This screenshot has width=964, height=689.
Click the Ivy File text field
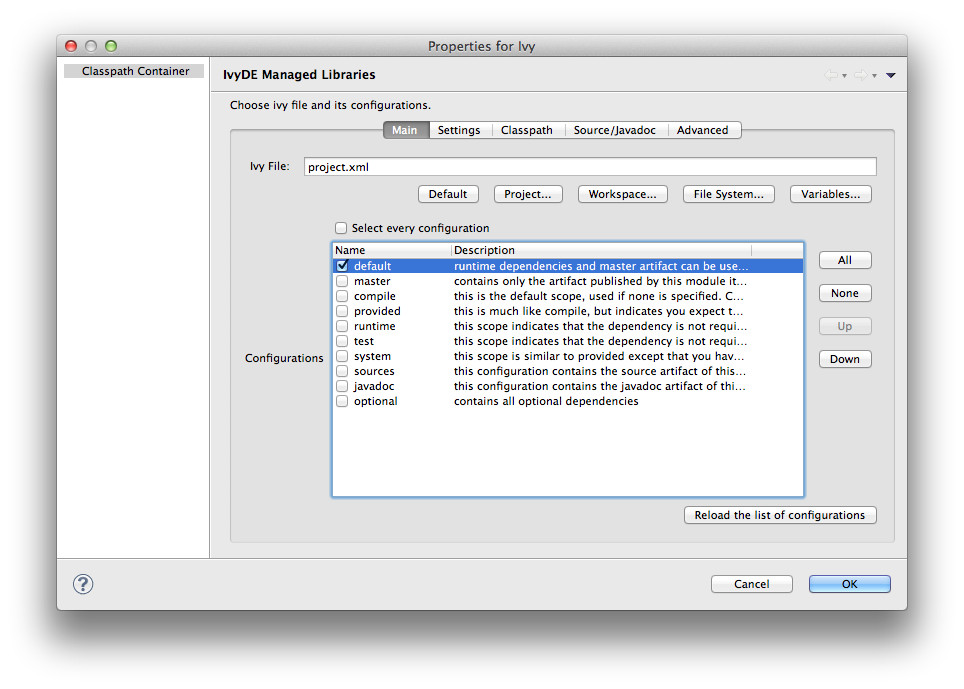click(x=590, y=167)
